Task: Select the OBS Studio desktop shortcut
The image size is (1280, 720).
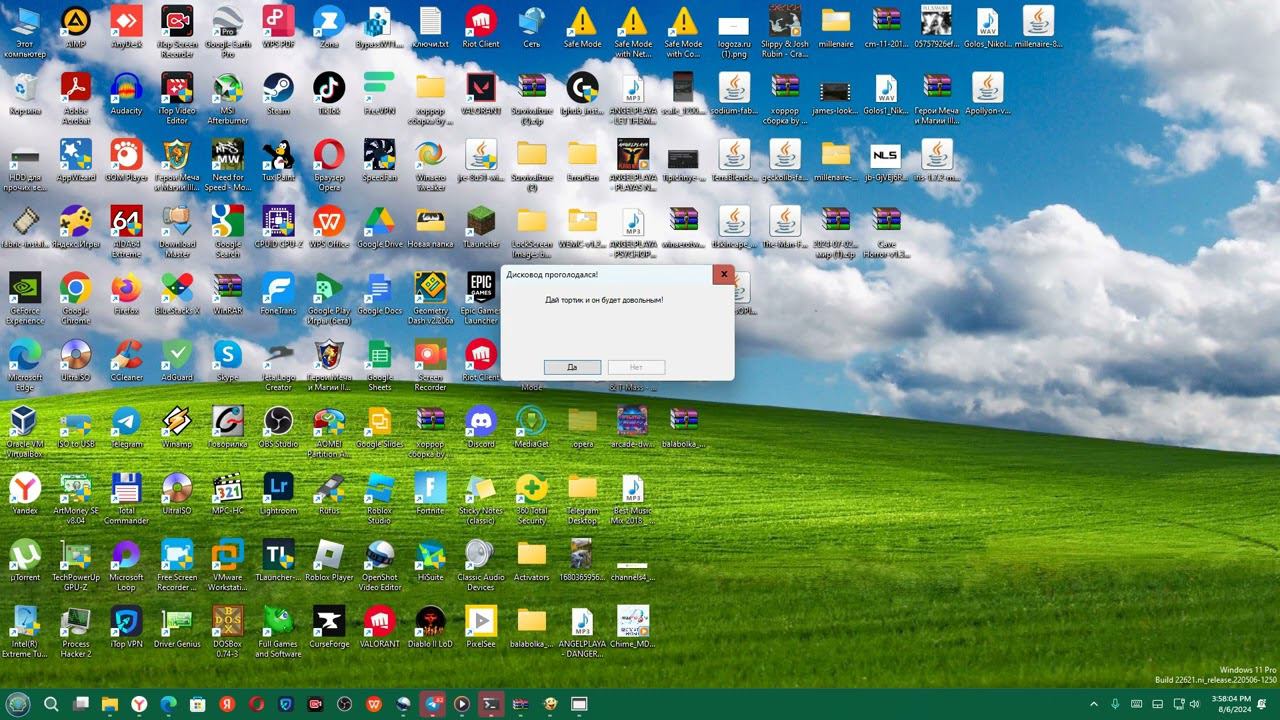Action: pyautogui.click(x=278, y=427)
